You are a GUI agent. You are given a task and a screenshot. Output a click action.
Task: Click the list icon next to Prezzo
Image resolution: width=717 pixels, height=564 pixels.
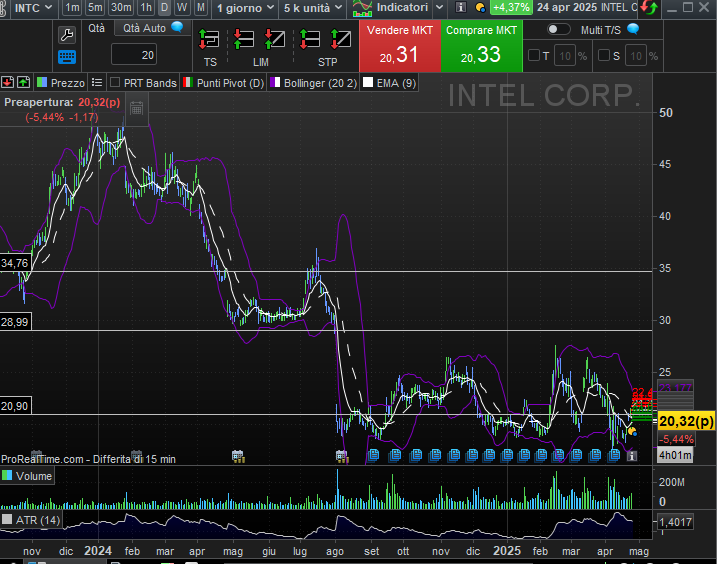97,83
